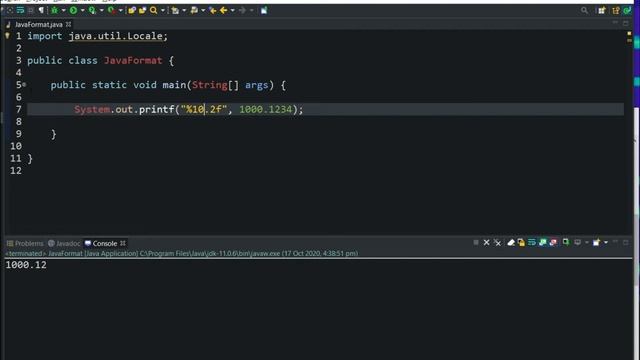Screen dimensions: 640x360
Task: Click the yellow Search magnifier icon
Action: [153, 10]
